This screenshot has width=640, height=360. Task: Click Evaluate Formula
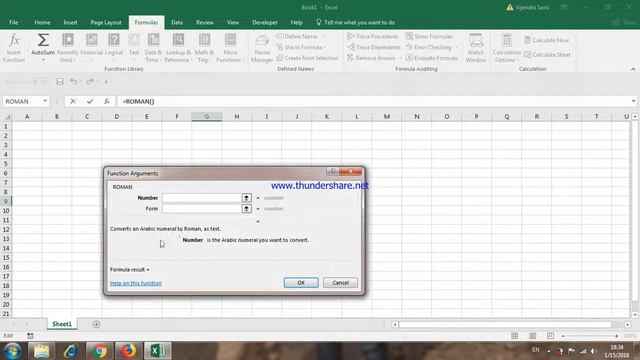pyautogui.click(x=432, y=58)
